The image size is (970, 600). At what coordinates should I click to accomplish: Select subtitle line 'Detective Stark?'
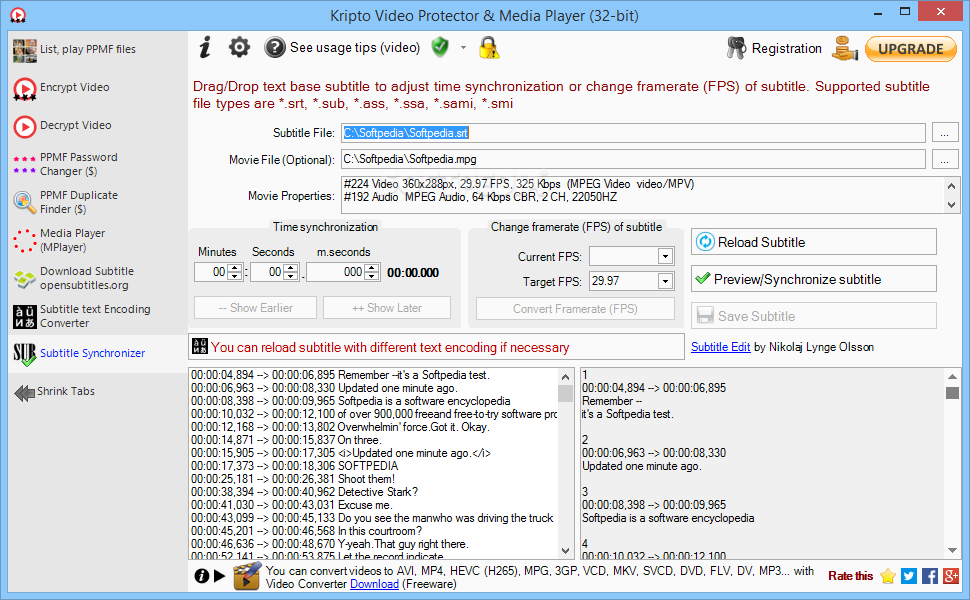(374, 492)
